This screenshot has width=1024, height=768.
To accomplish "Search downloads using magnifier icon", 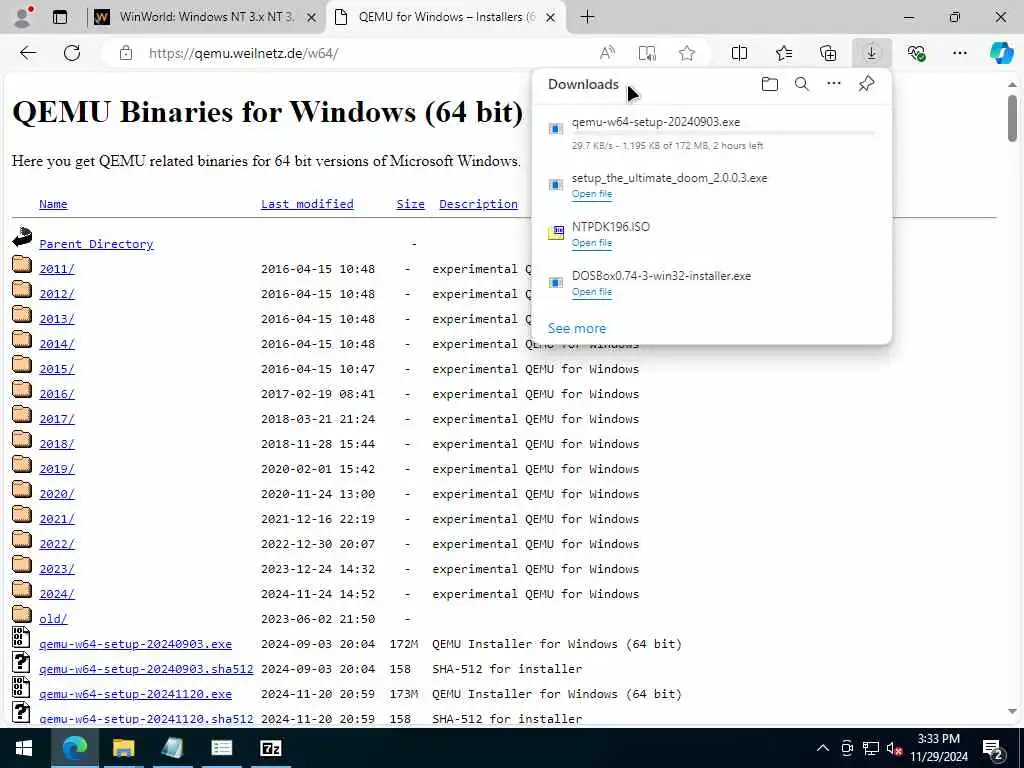I will [802, 84].
